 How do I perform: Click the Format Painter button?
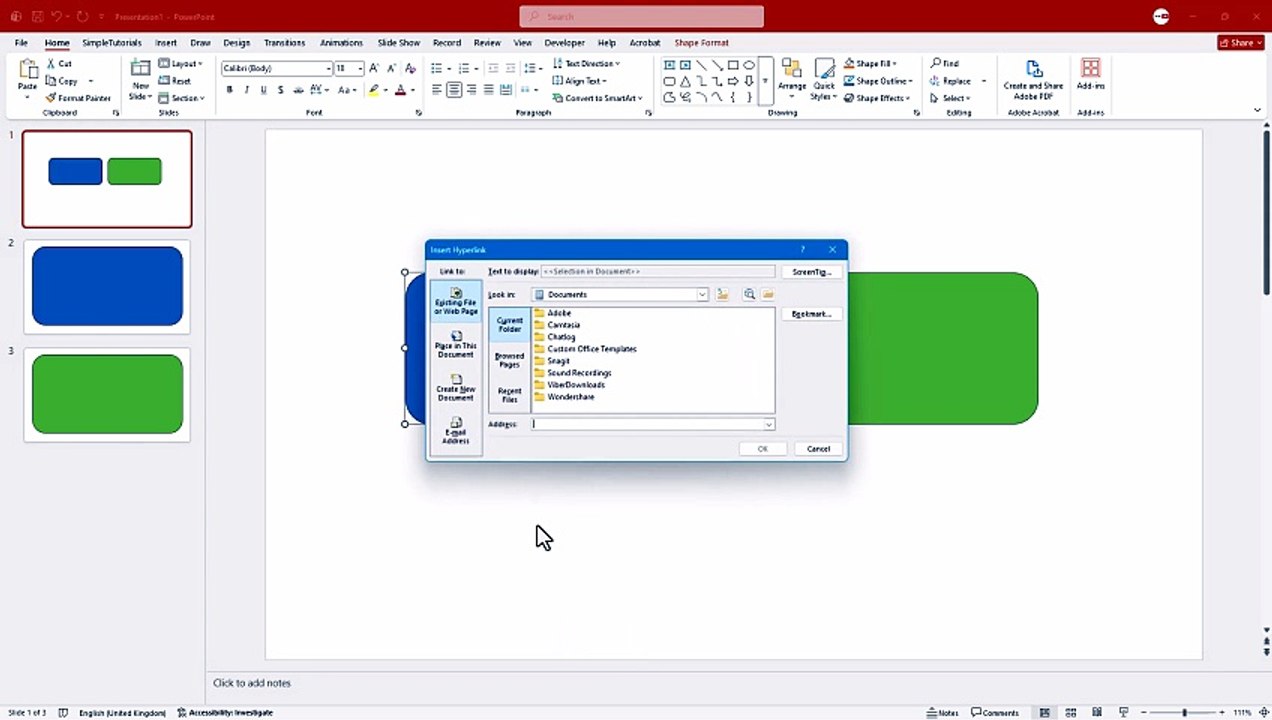(x=79, y=98)
